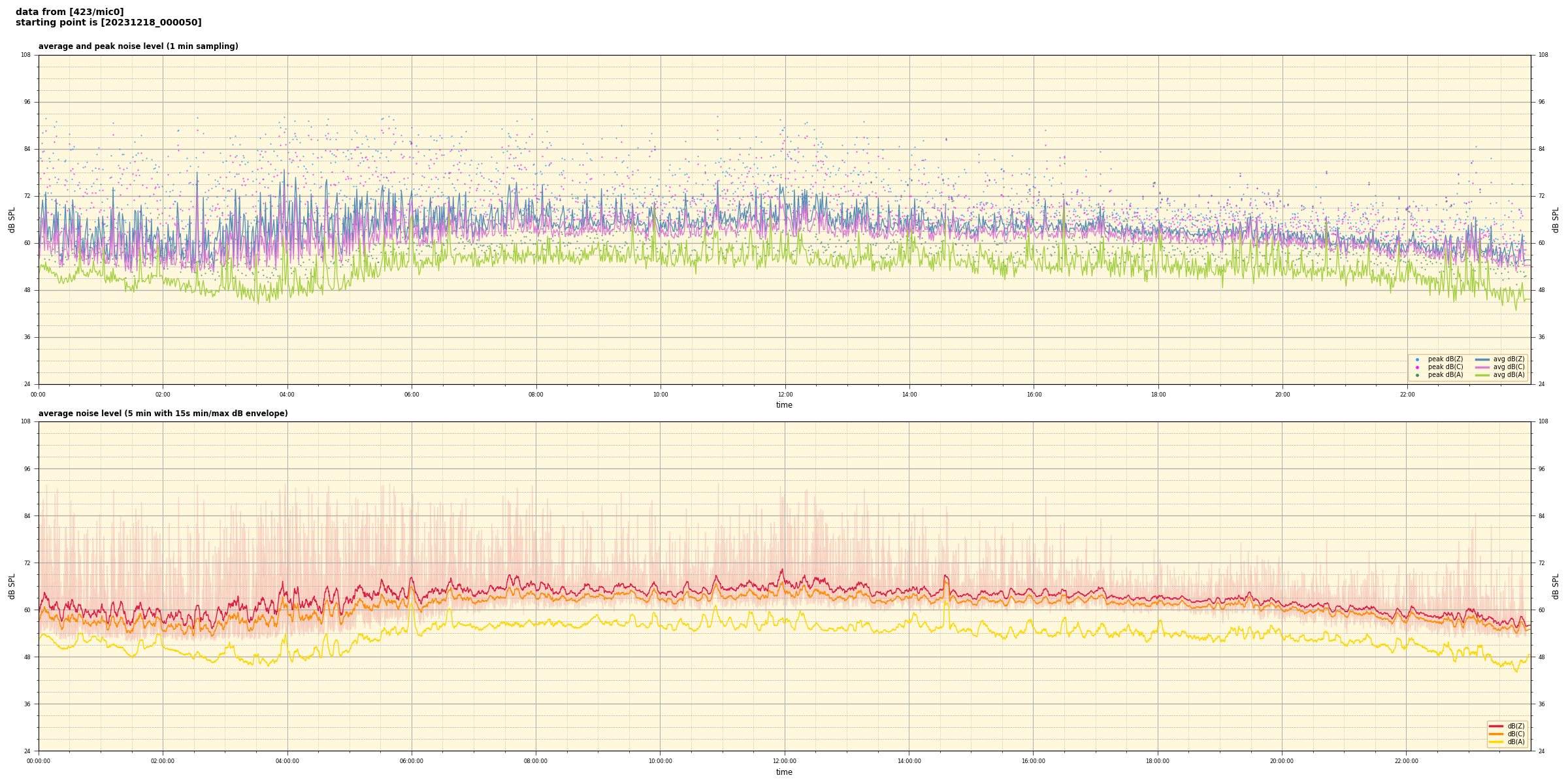This screenshot has height=784, width=1568.
Task: Click the avg dB(Z) legend entry
Action: click(1509, 359)
